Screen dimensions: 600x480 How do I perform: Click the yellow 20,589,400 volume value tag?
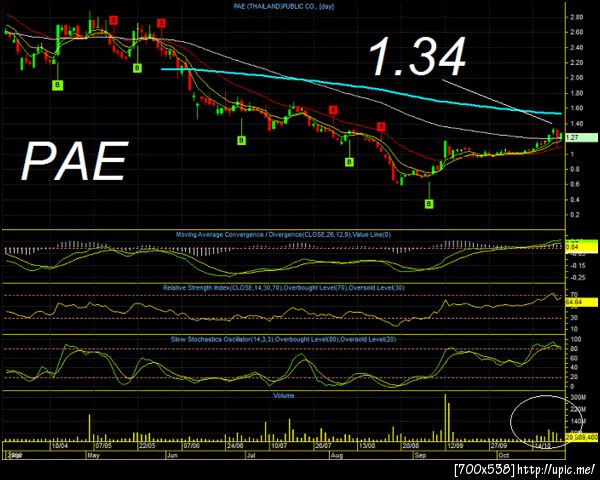[581, 437]
